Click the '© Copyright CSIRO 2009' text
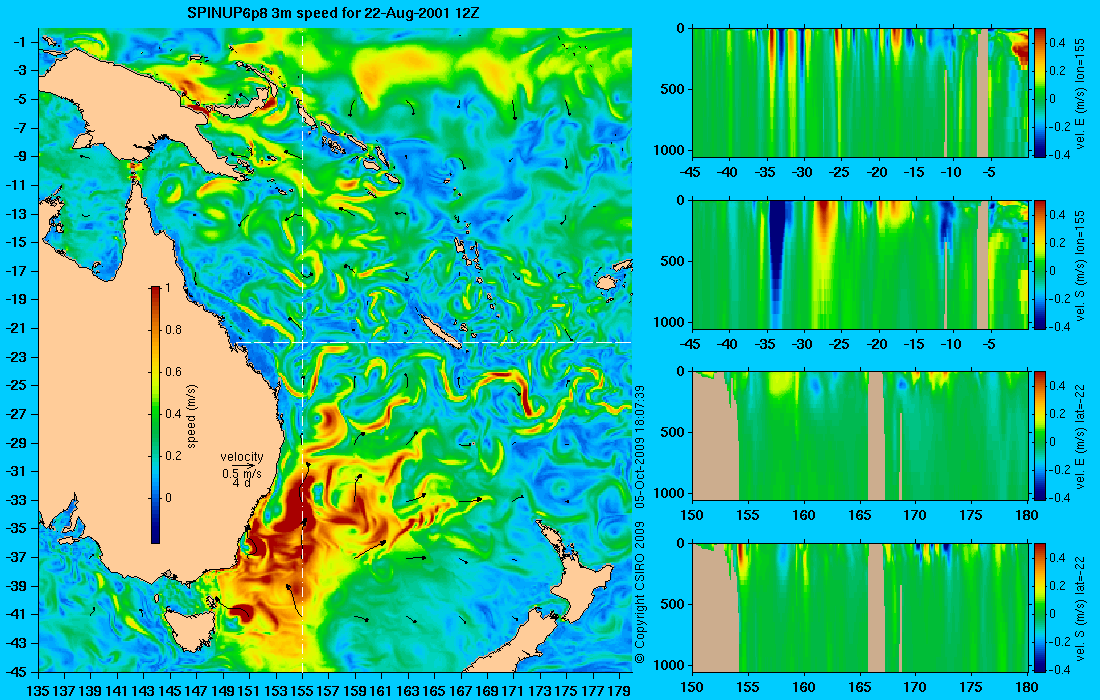The image size is (1100, 700). [639, 593]
